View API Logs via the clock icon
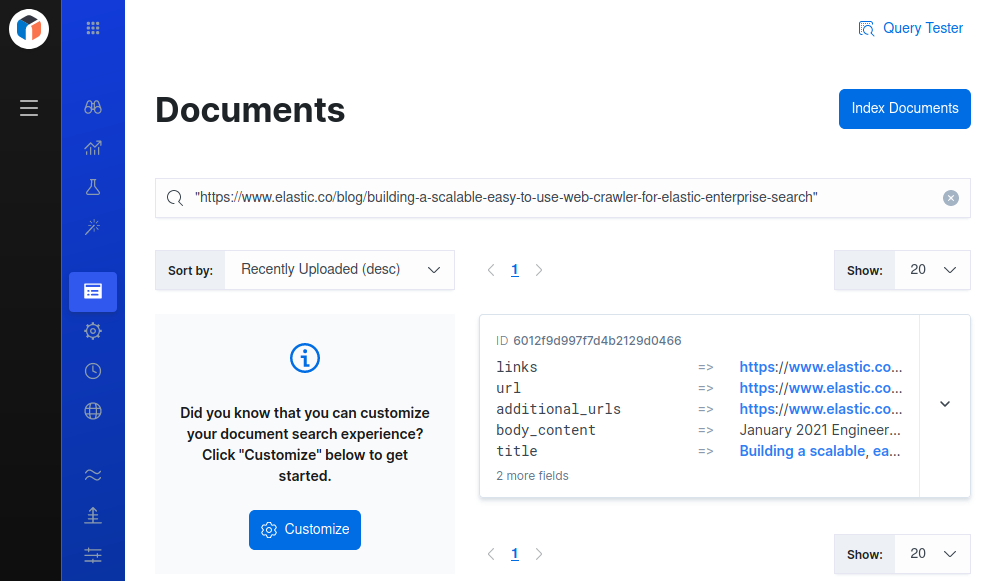The height and width of the screenshot is (581, 991). (93, 370)
